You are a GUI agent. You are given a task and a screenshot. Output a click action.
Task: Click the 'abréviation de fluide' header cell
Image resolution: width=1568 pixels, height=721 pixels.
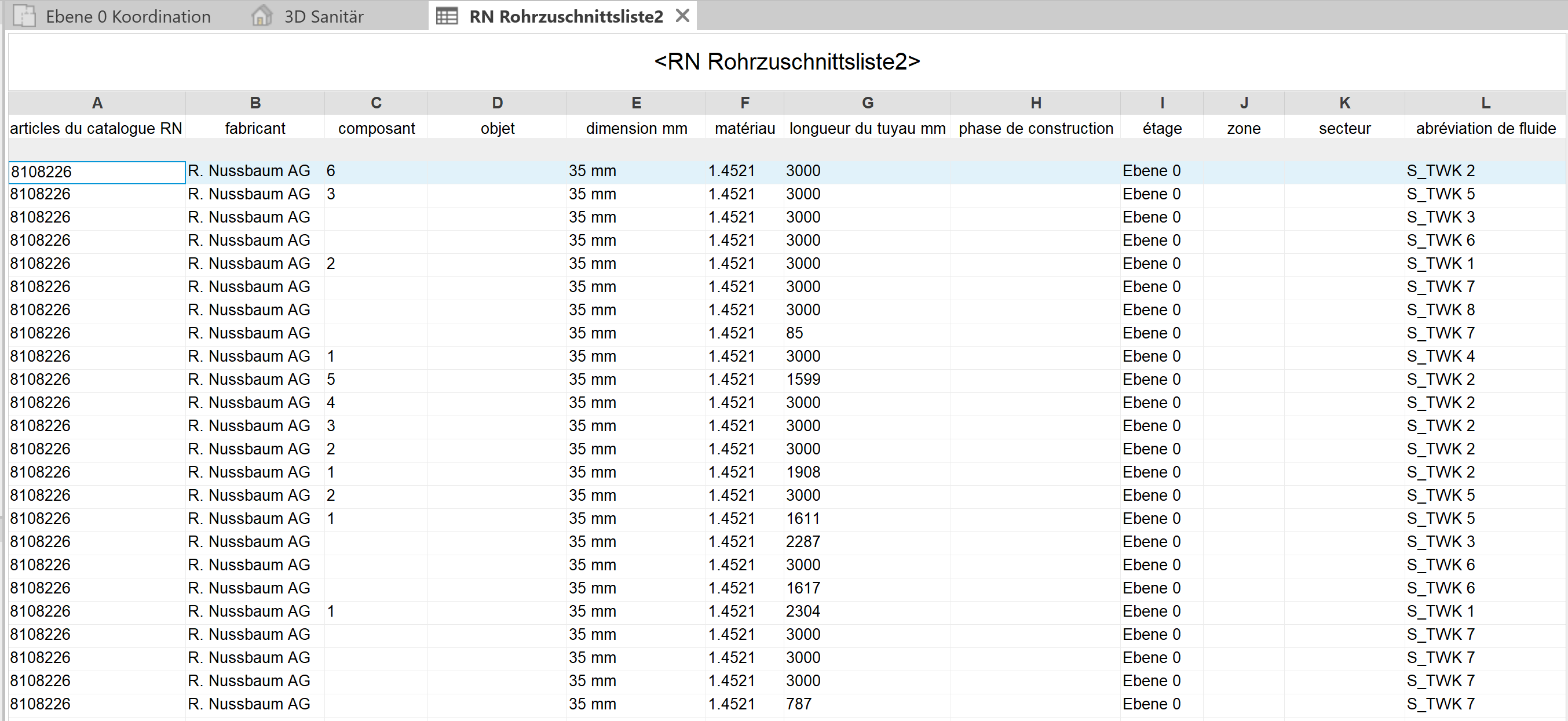(x=1485, y=129)
